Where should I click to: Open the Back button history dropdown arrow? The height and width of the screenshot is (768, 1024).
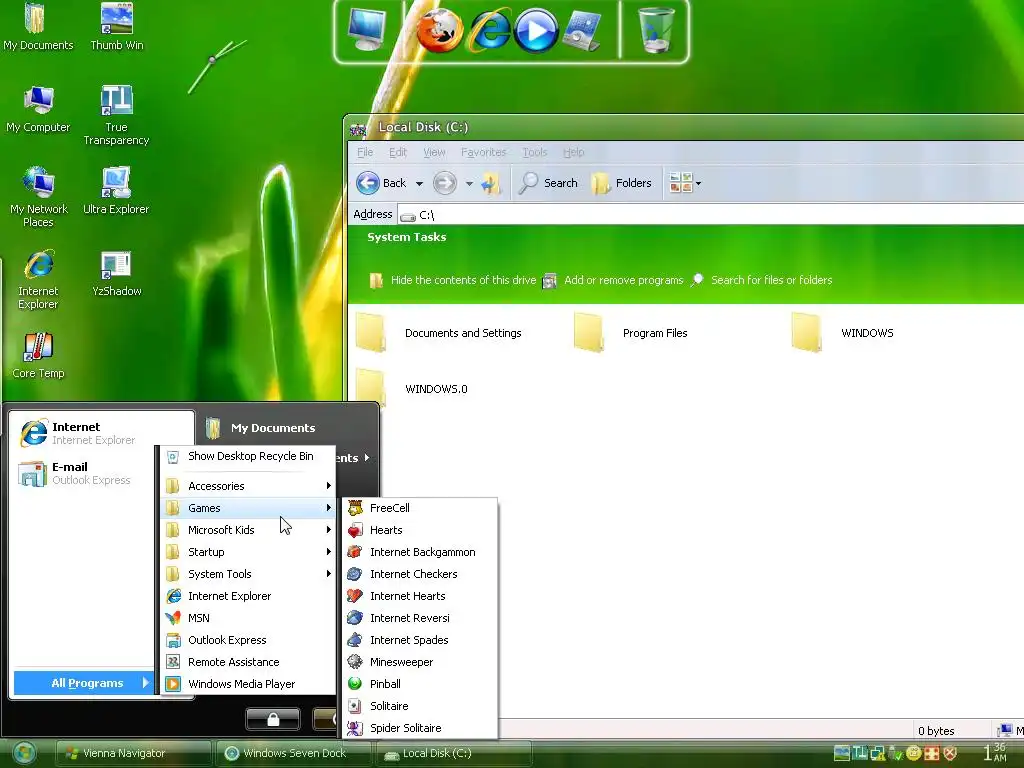click(x=419, y=184)
